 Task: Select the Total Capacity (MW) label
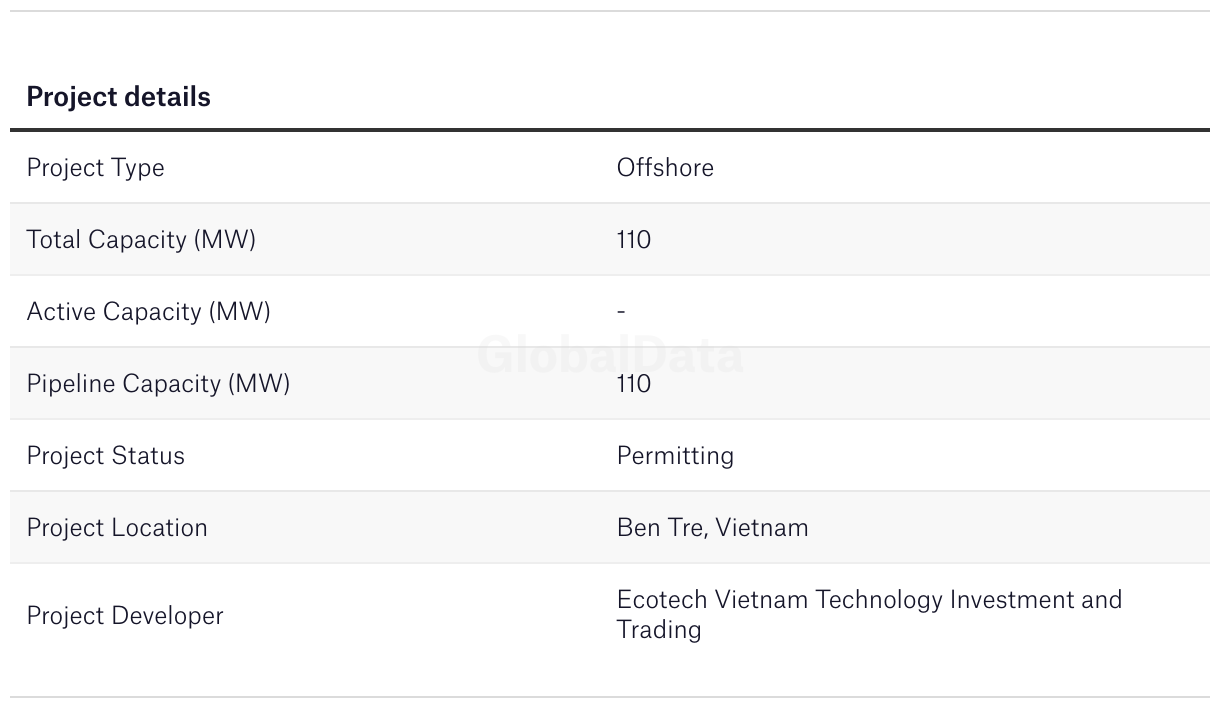[141, 240]
